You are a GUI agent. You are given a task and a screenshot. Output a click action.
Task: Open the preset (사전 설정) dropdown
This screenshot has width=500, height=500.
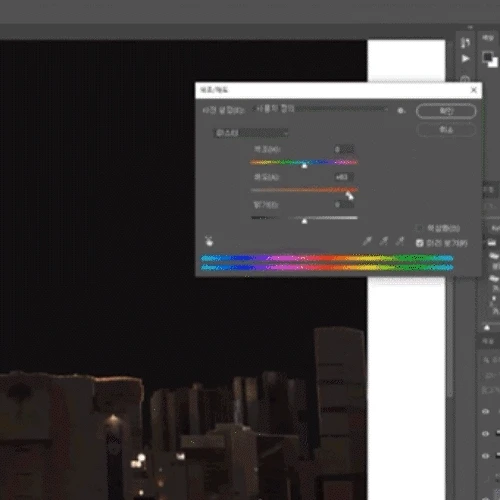pyautogui.click(x=321, y=109)
